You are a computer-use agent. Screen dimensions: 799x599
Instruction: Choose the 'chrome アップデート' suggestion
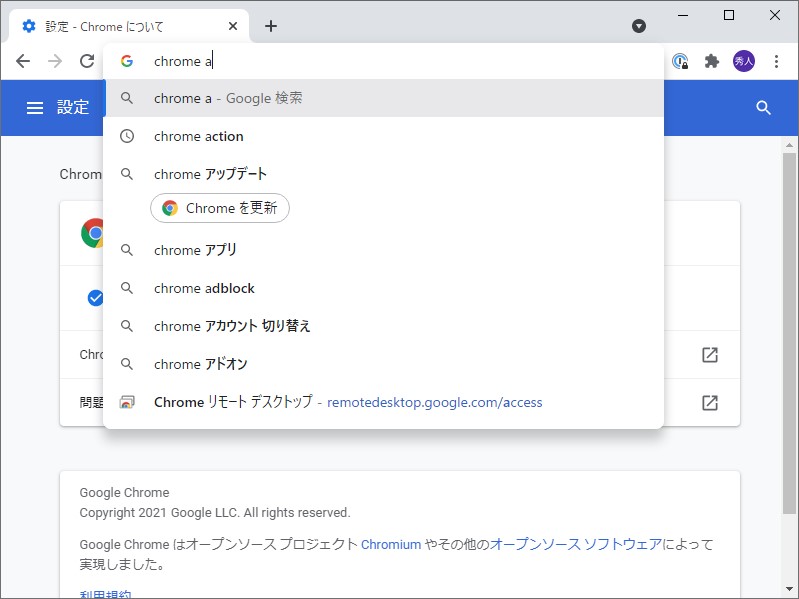pos(383,174)
